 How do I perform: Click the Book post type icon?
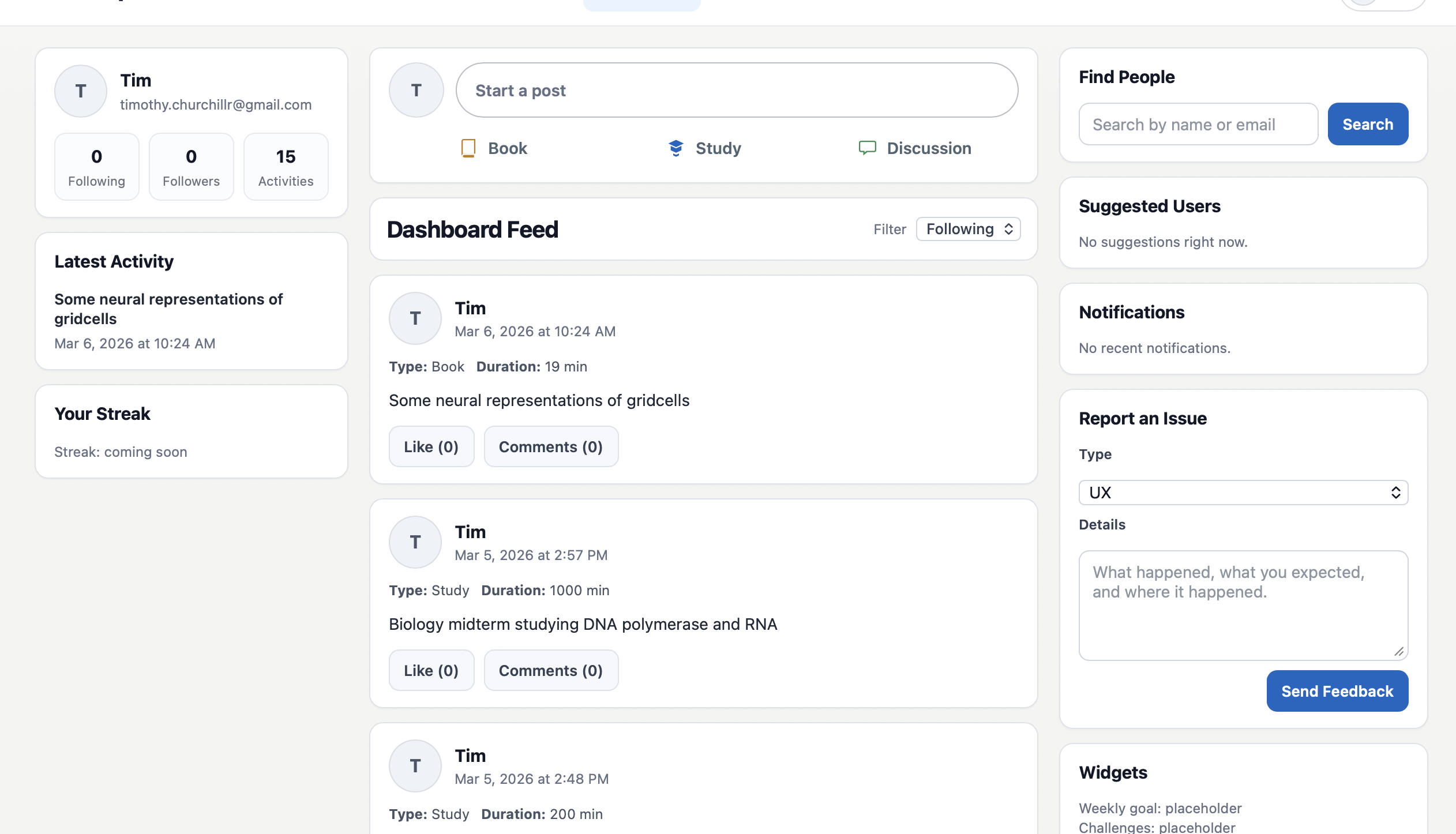click(468, 148)
